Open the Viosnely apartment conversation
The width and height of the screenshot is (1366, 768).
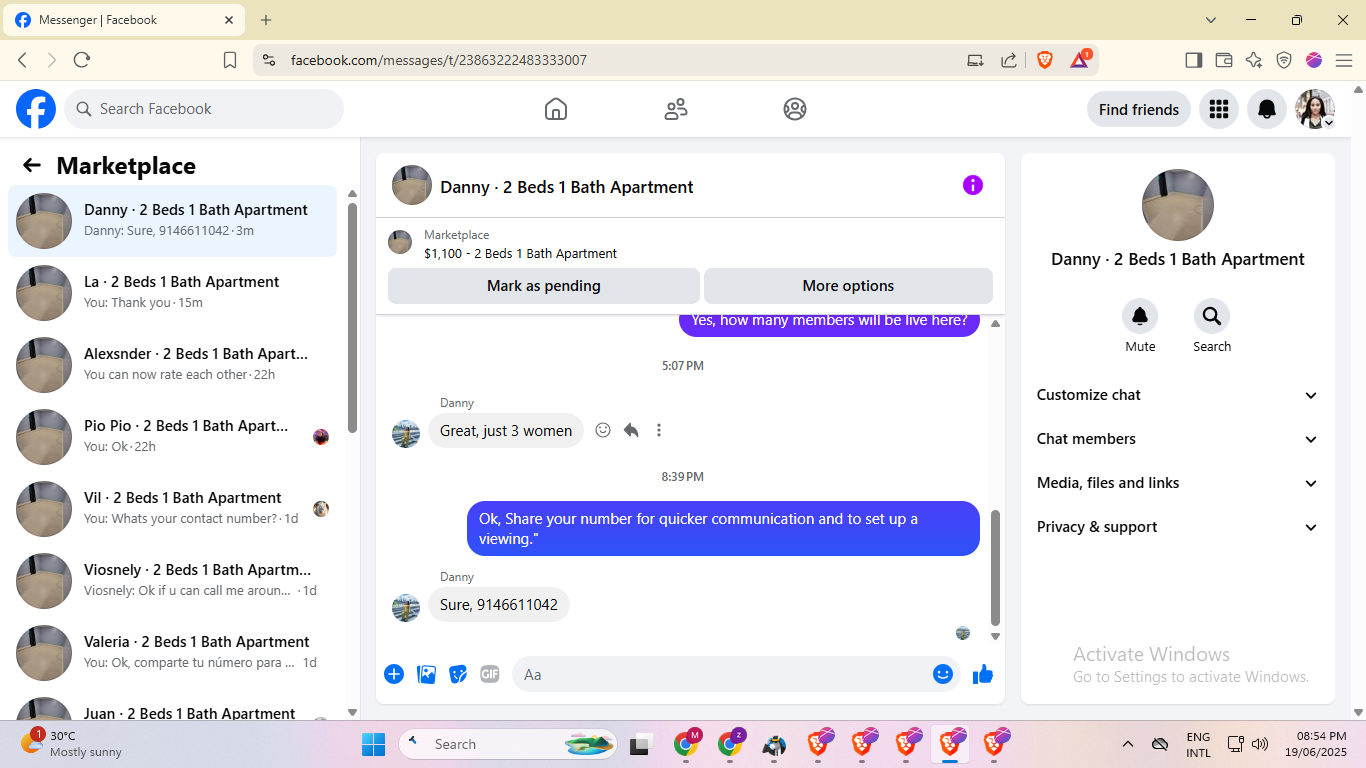point(172,581)
